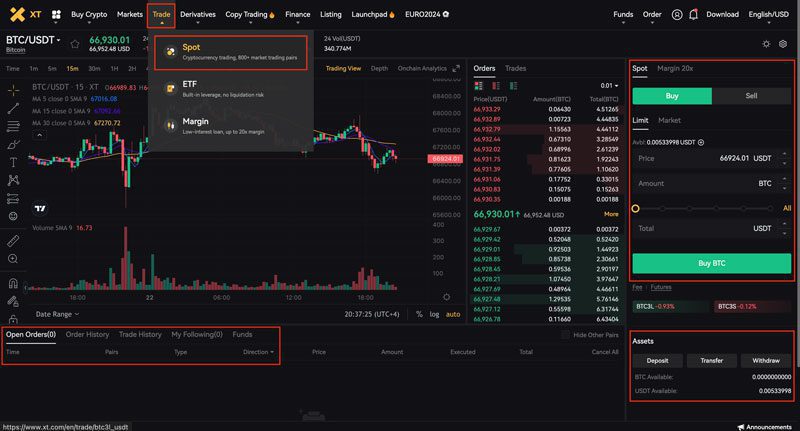Set amount slider to All

pyautogui.click(x=787, y=208)
